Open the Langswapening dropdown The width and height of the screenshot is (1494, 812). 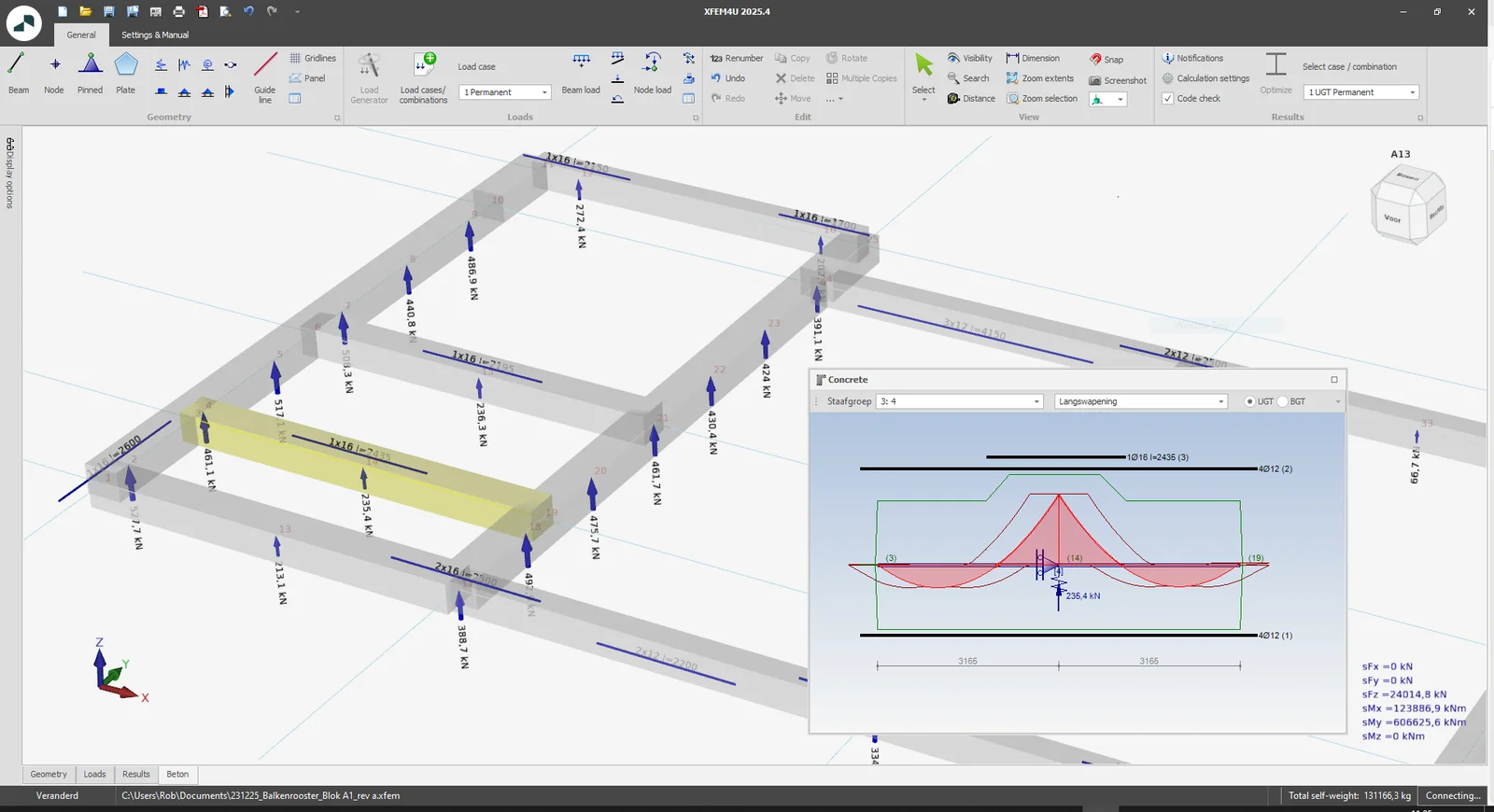pyautogui.click(x=1140, y=401)
